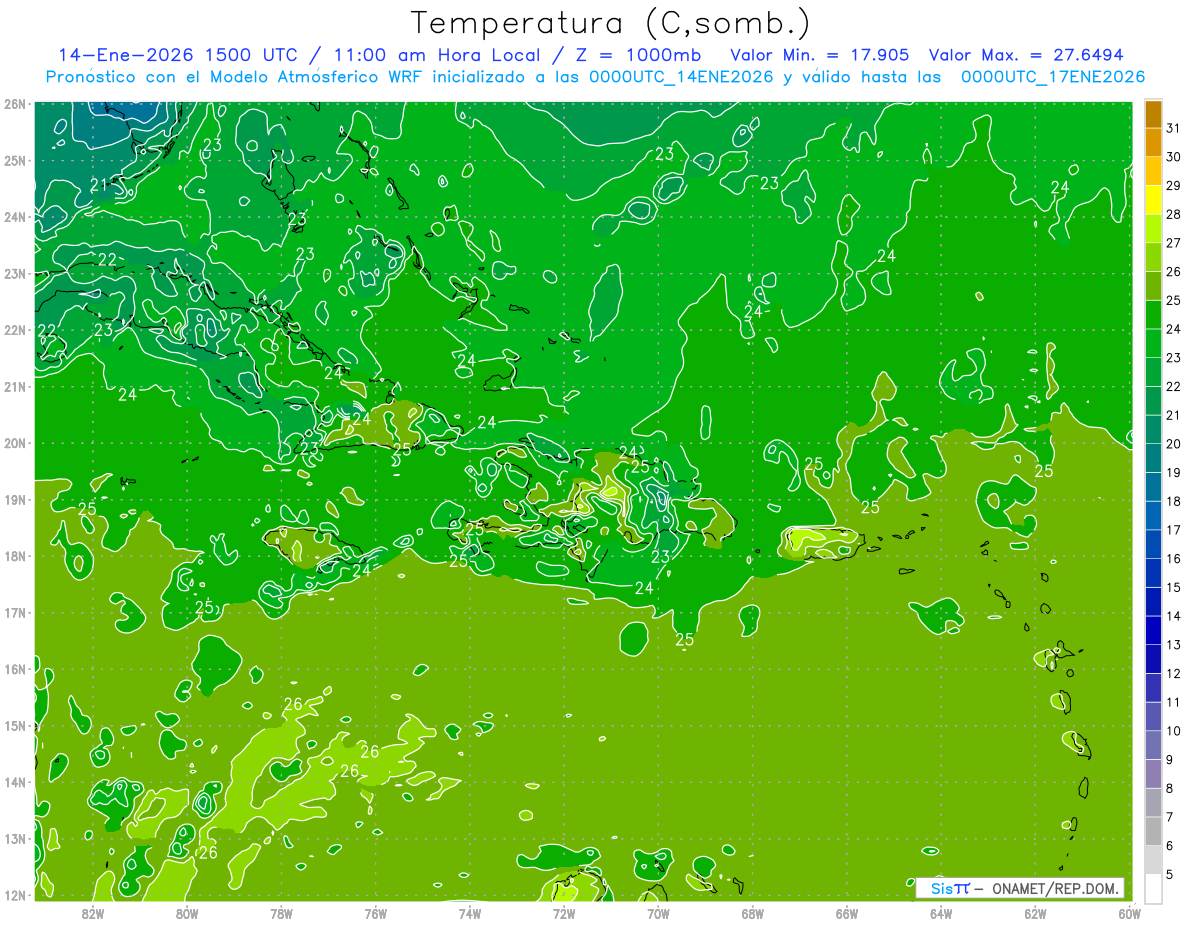Screen dimensions: 1200x927
Task: Click the '22N' latitude axis label
Action: pyautogui.click(x=14, y=330)
